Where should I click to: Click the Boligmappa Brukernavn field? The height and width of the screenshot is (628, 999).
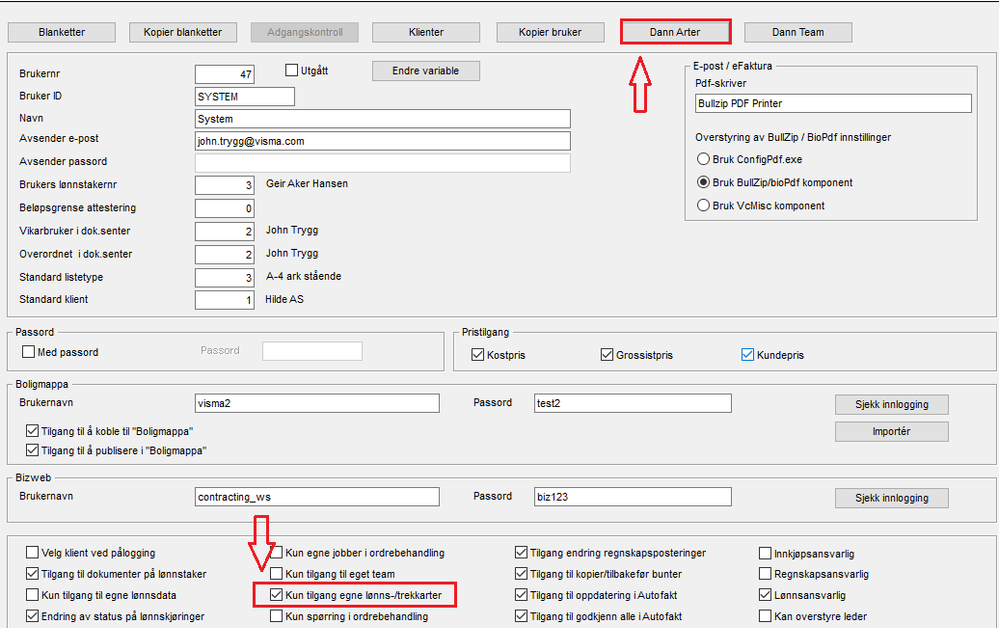[317, 403]
